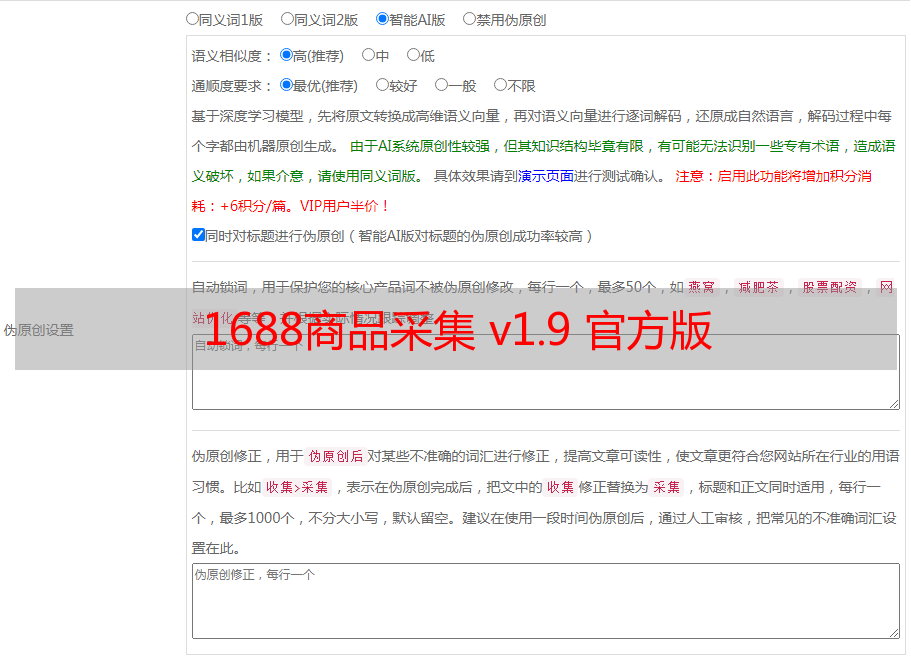Choose the 智能AI版 radio option
The height and width of the screenshot is (658, 911).
pos(382,19)
